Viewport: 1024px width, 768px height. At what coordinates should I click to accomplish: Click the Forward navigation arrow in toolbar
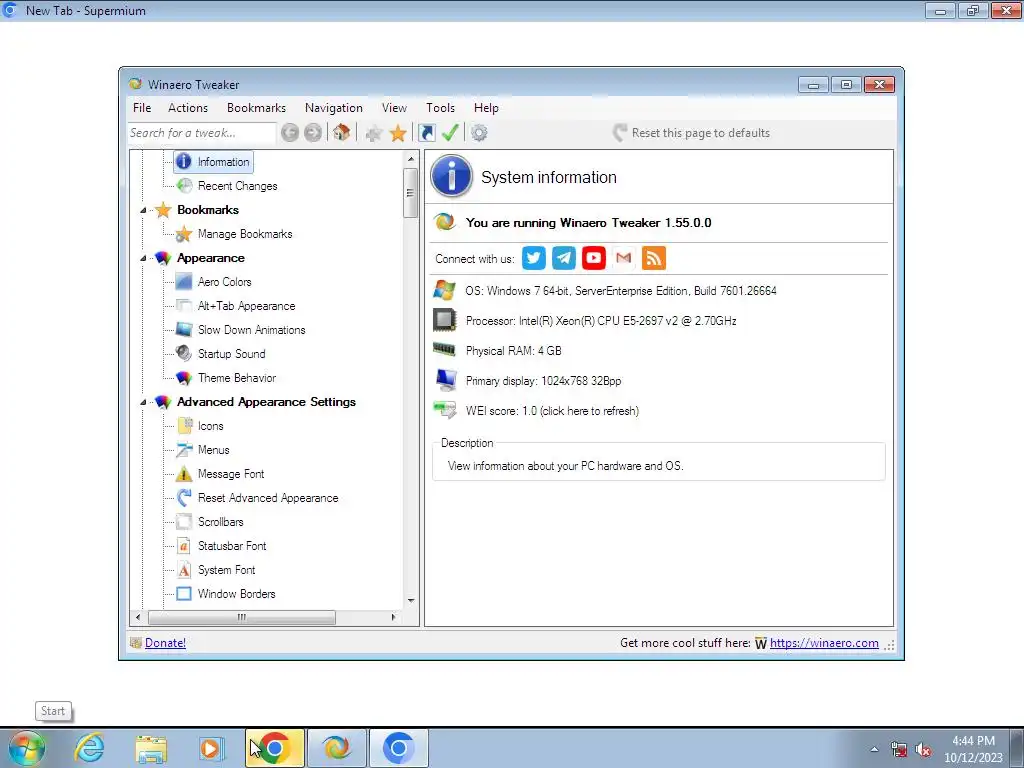pos(313,133)
